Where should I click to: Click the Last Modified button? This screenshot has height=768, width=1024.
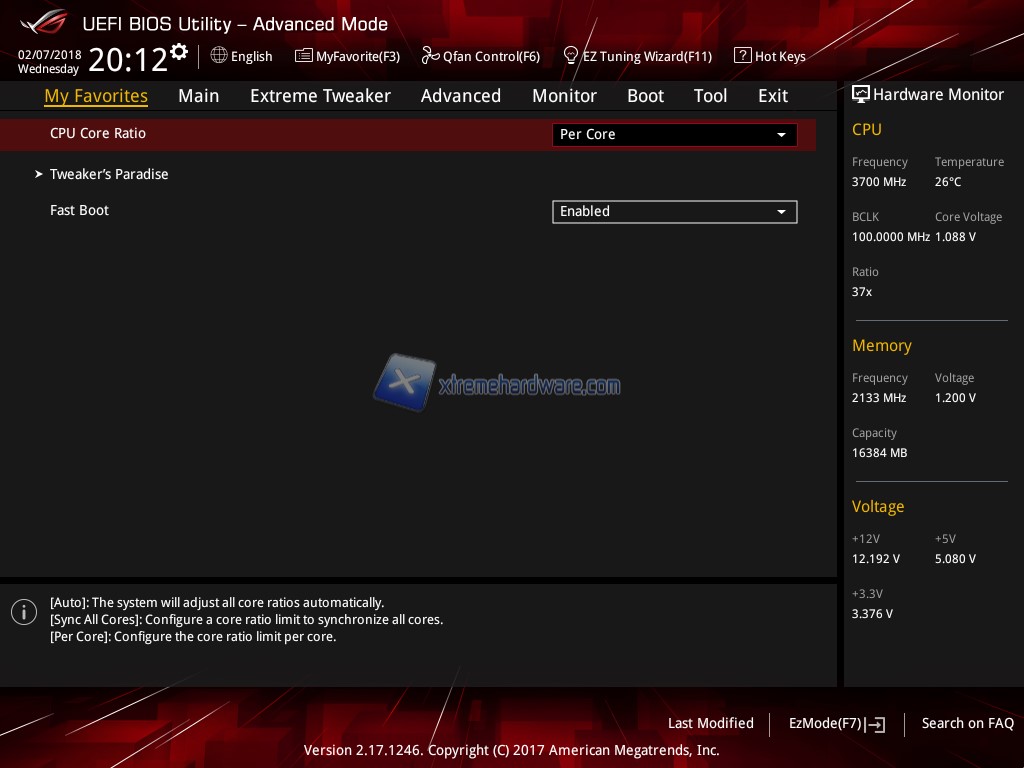tap(711, 723)
